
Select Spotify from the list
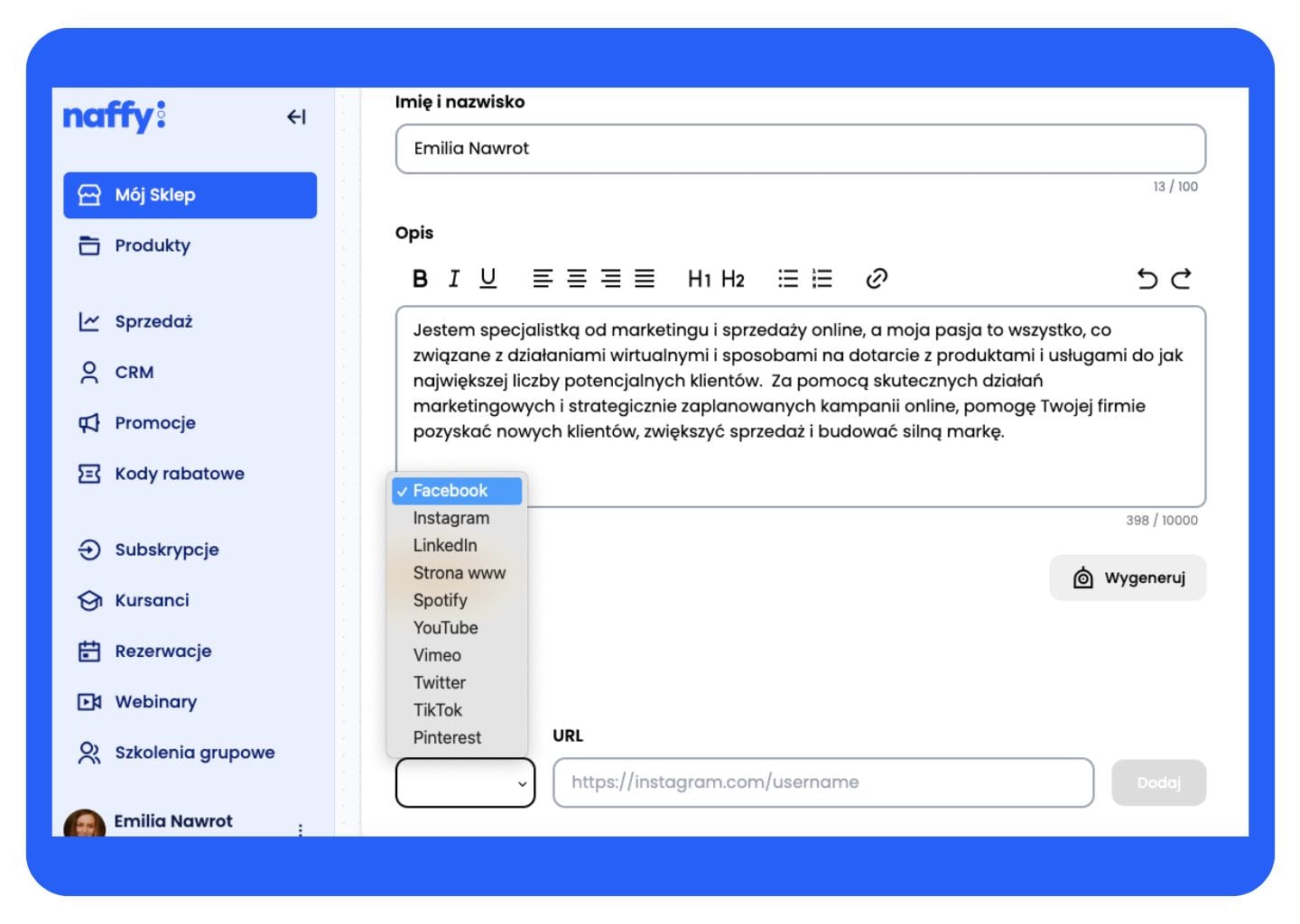pyautogui.click(x=457, y=600)
